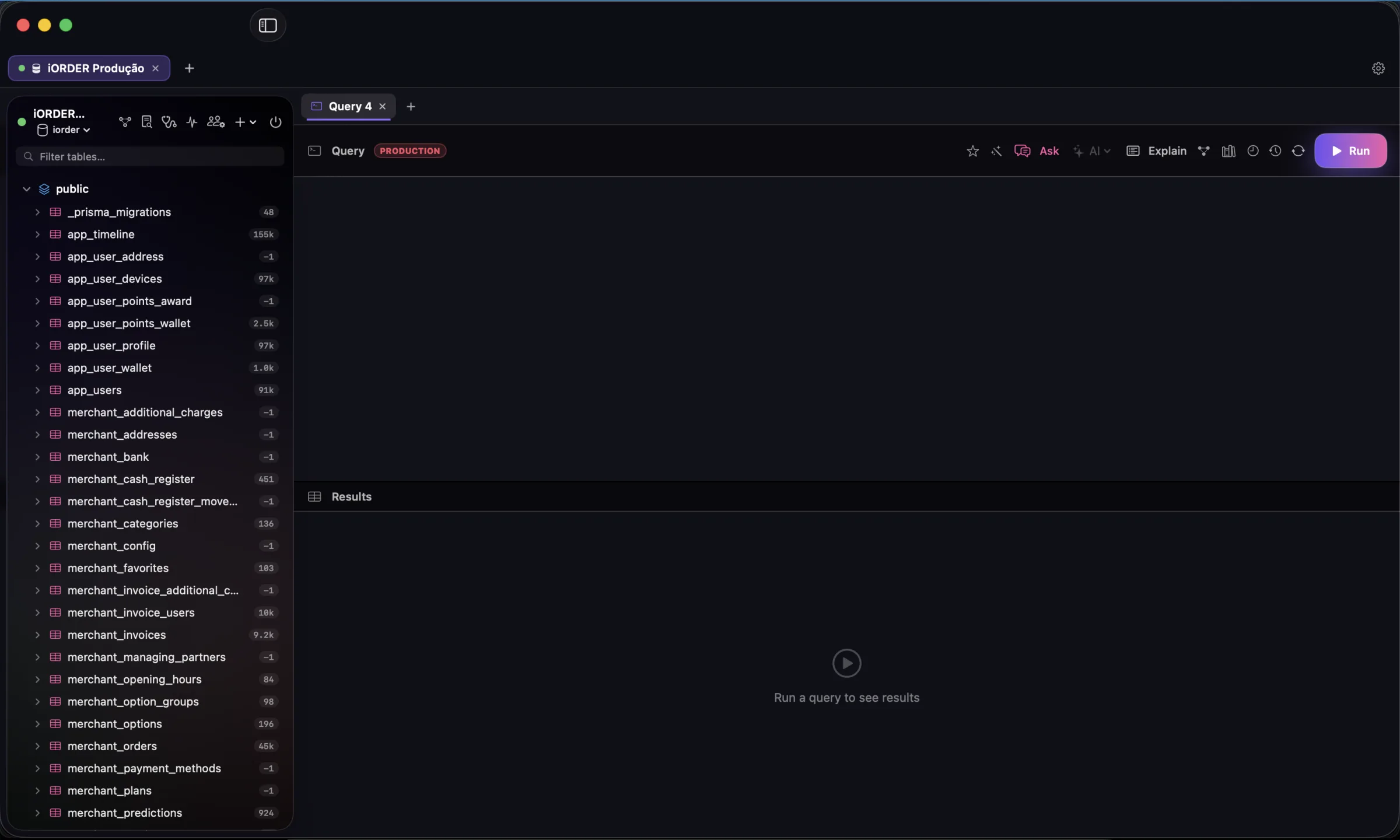This screenshot has width=1400, height=840.
Task: Click the power disconnect icon
Action: coord(275,122)
